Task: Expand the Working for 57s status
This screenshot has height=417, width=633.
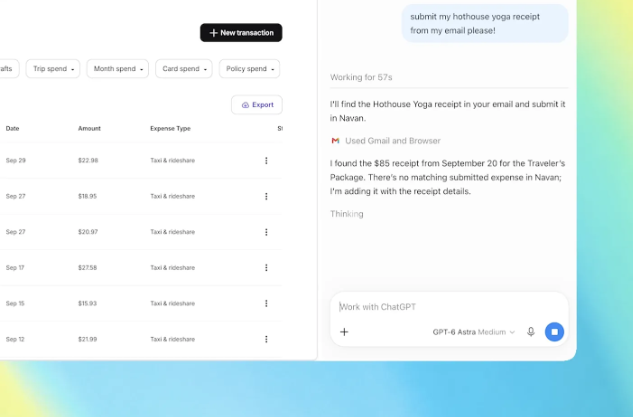Action: (x=361, y=77)
